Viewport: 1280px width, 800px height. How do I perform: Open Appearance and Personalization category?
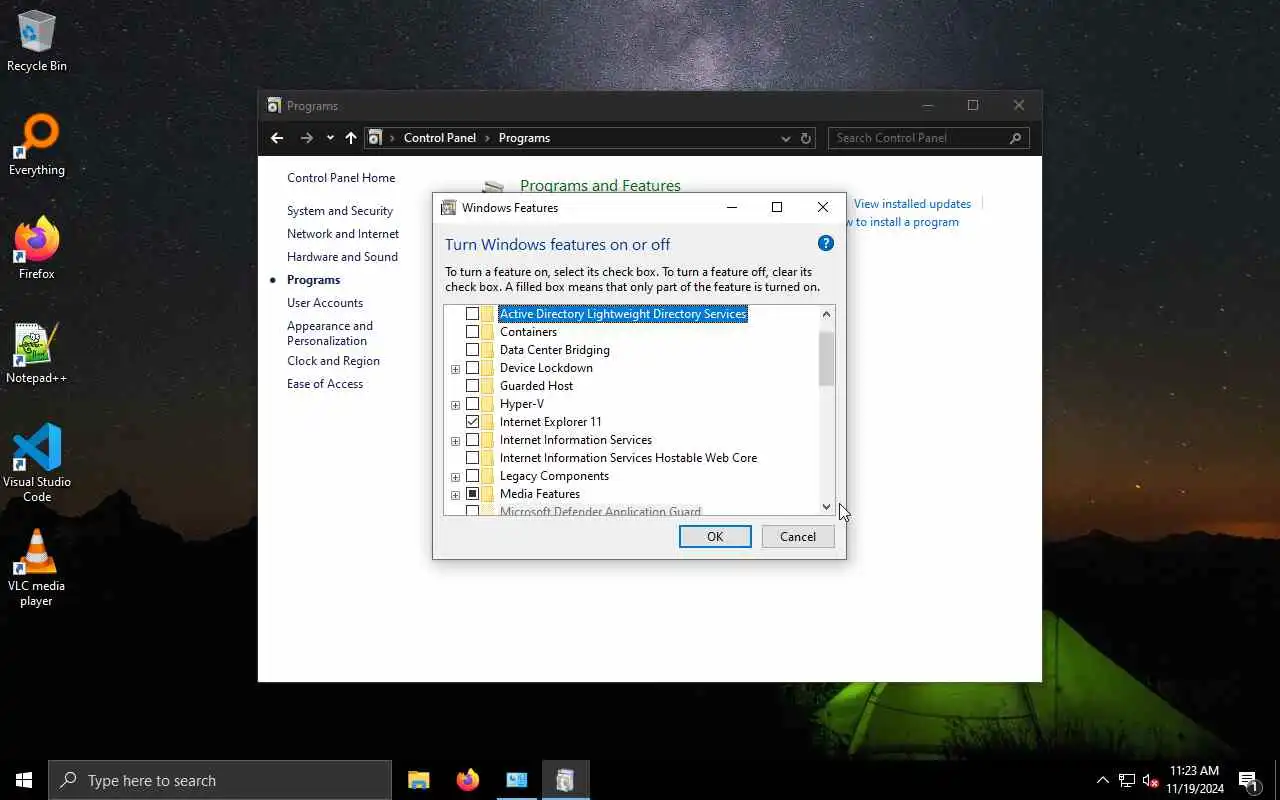pos(330,333)
